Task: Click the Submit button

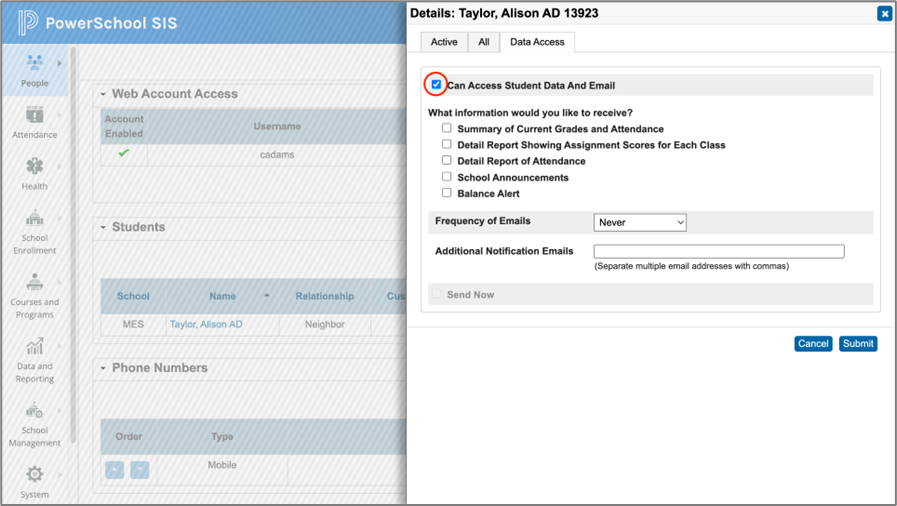Action: 858,344
